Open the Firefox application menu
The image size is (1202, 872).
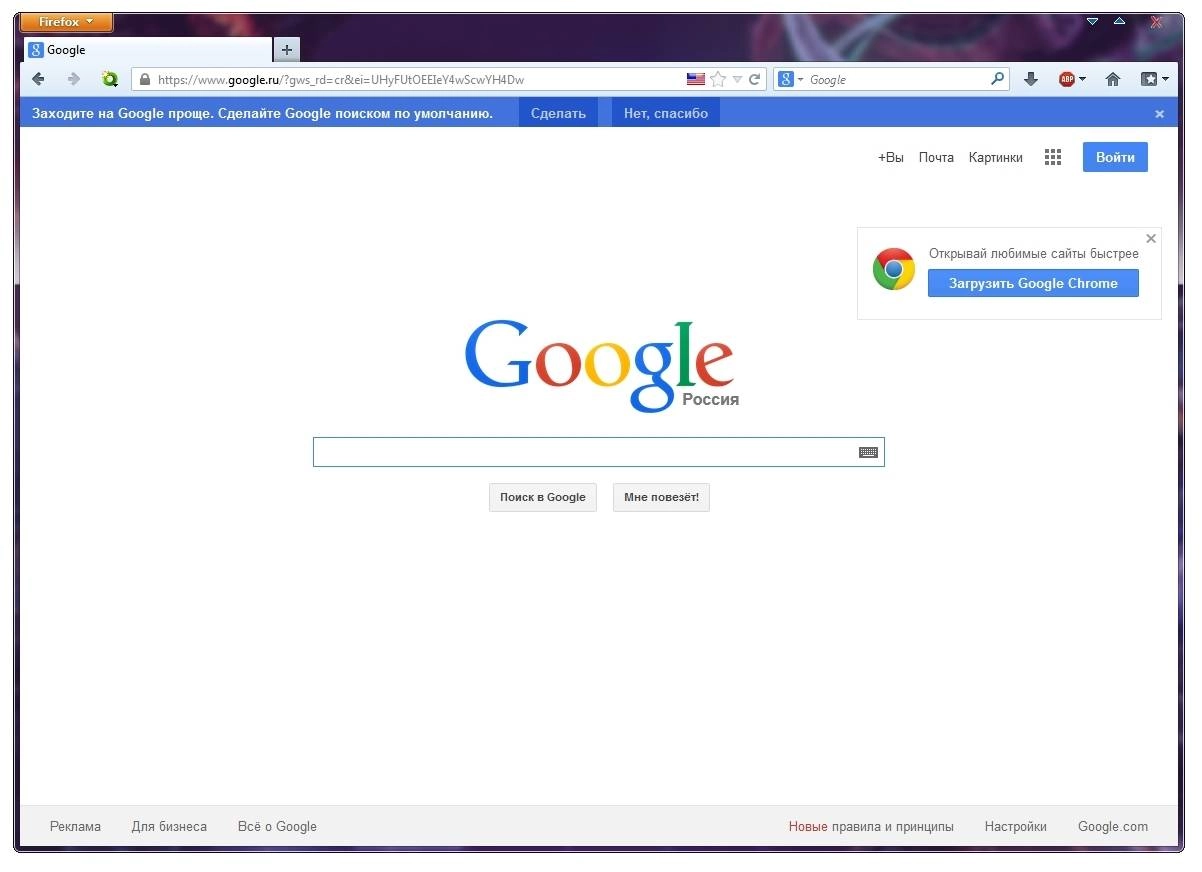pos(67,22)
